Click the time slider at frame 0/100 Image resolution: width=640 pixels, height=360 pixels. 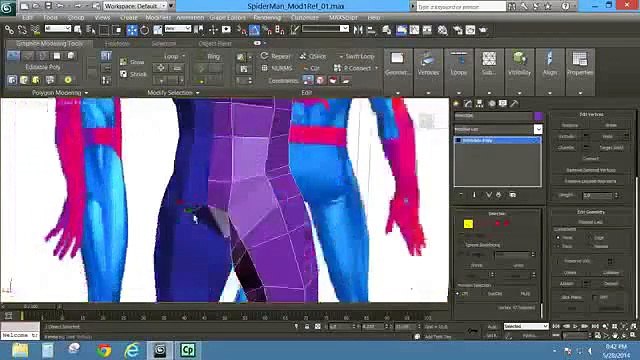[x=31, y=306]
